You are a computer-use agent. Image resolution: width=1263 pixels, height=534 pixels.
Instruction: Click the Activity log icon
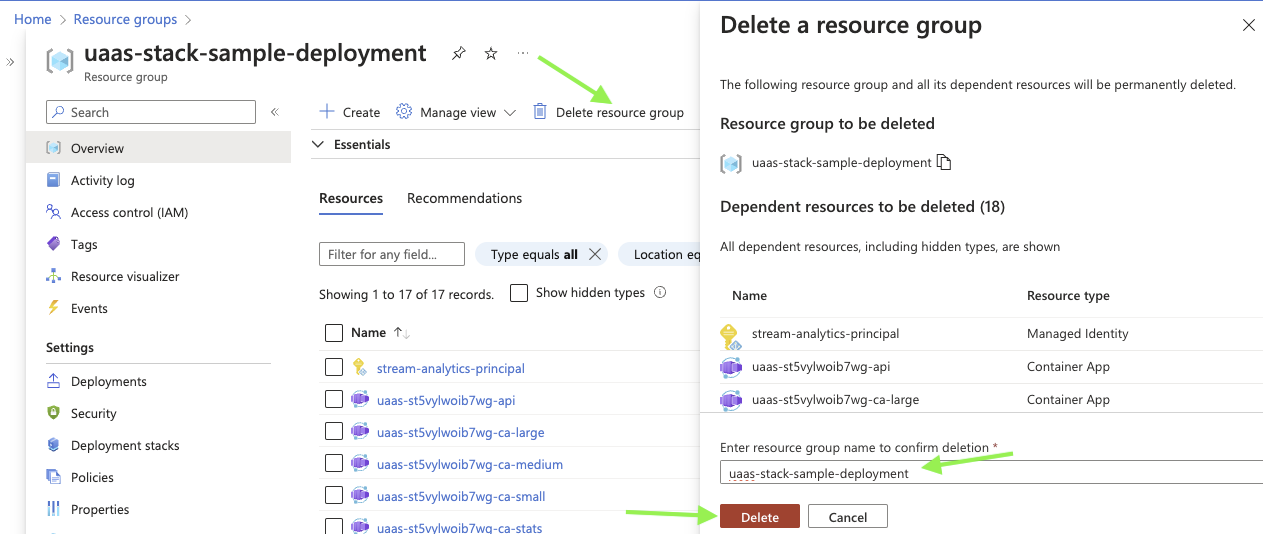tap(53, 180)
